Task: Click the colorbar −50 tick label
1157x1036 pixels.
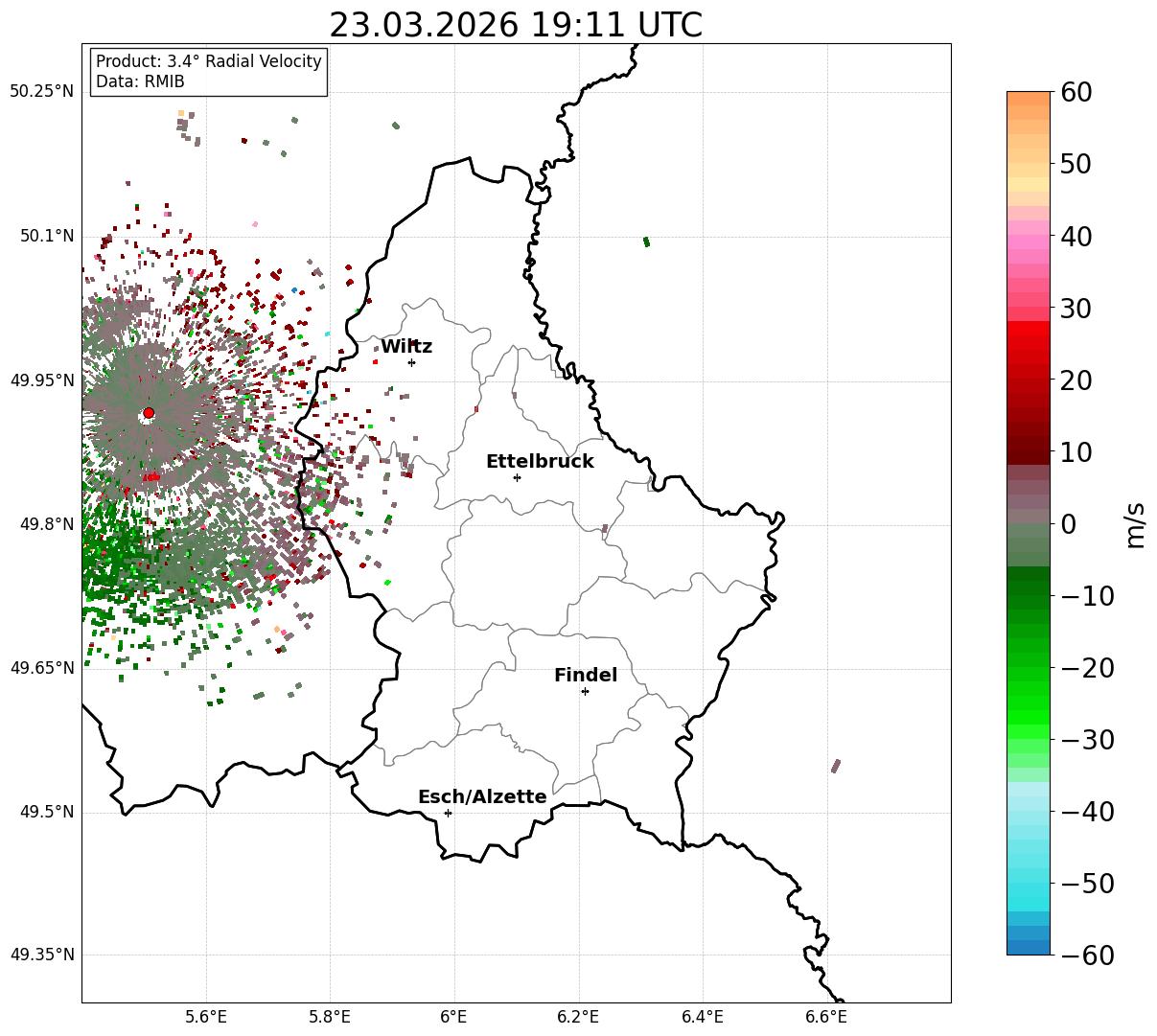Action: click(1087, 884)
